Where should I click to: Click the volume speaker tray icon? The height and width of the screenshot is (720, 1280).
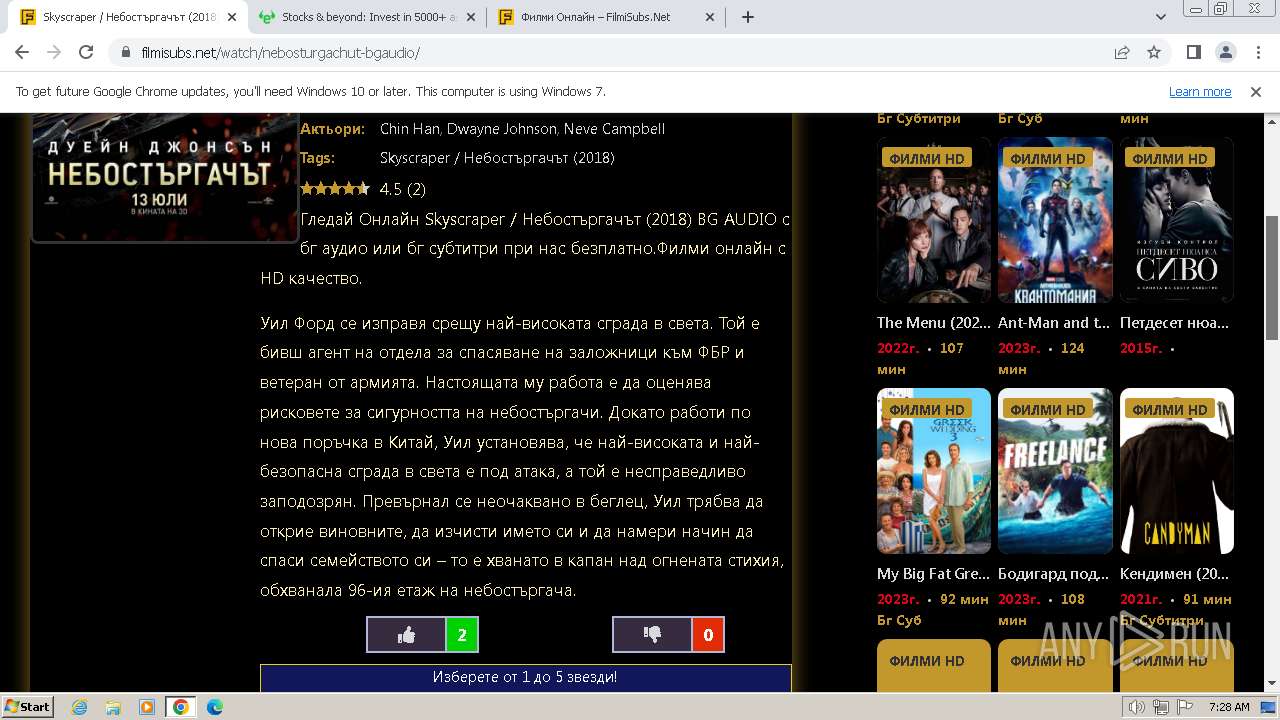coord(1137,707)
